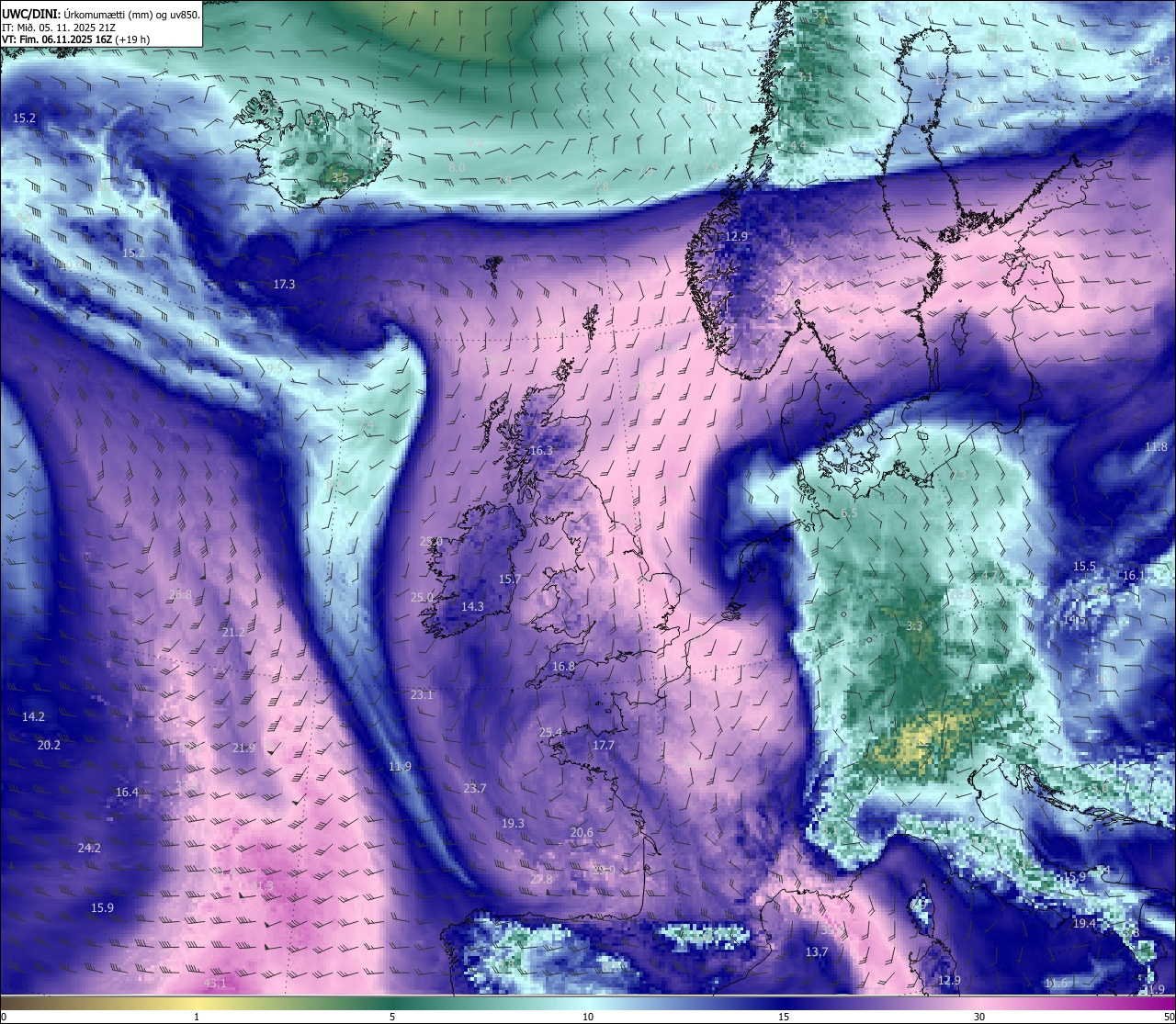The height and width of the screenshot is (1024, 1176).
Task: Click the 15.5 value on the map
Action: 1085,567
